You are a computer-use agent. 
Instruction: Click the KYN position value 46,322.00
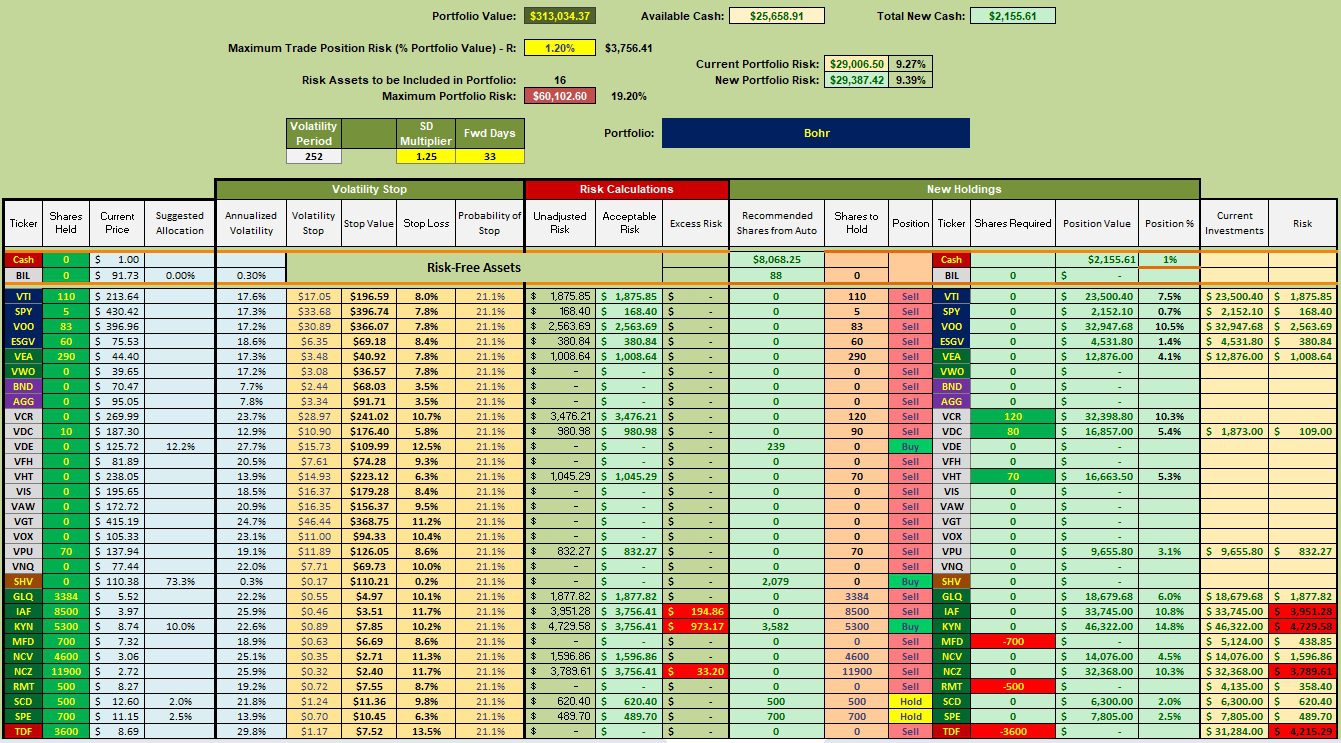pos(1097,625)
